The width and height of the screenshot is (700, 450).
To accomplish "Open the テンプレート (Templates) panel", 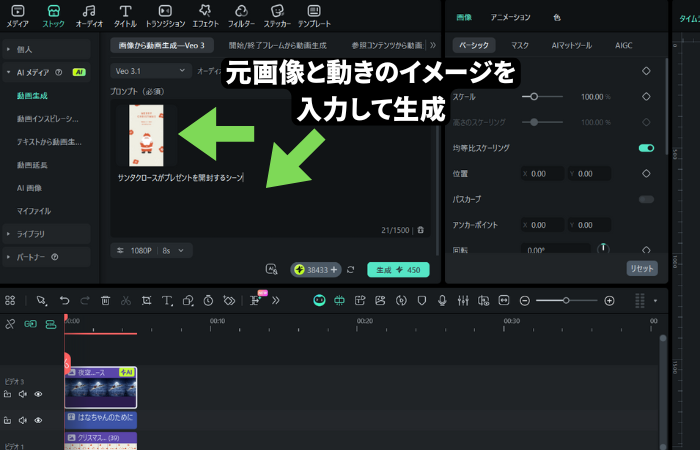I will pyautogui.click(x=314, y=16).
